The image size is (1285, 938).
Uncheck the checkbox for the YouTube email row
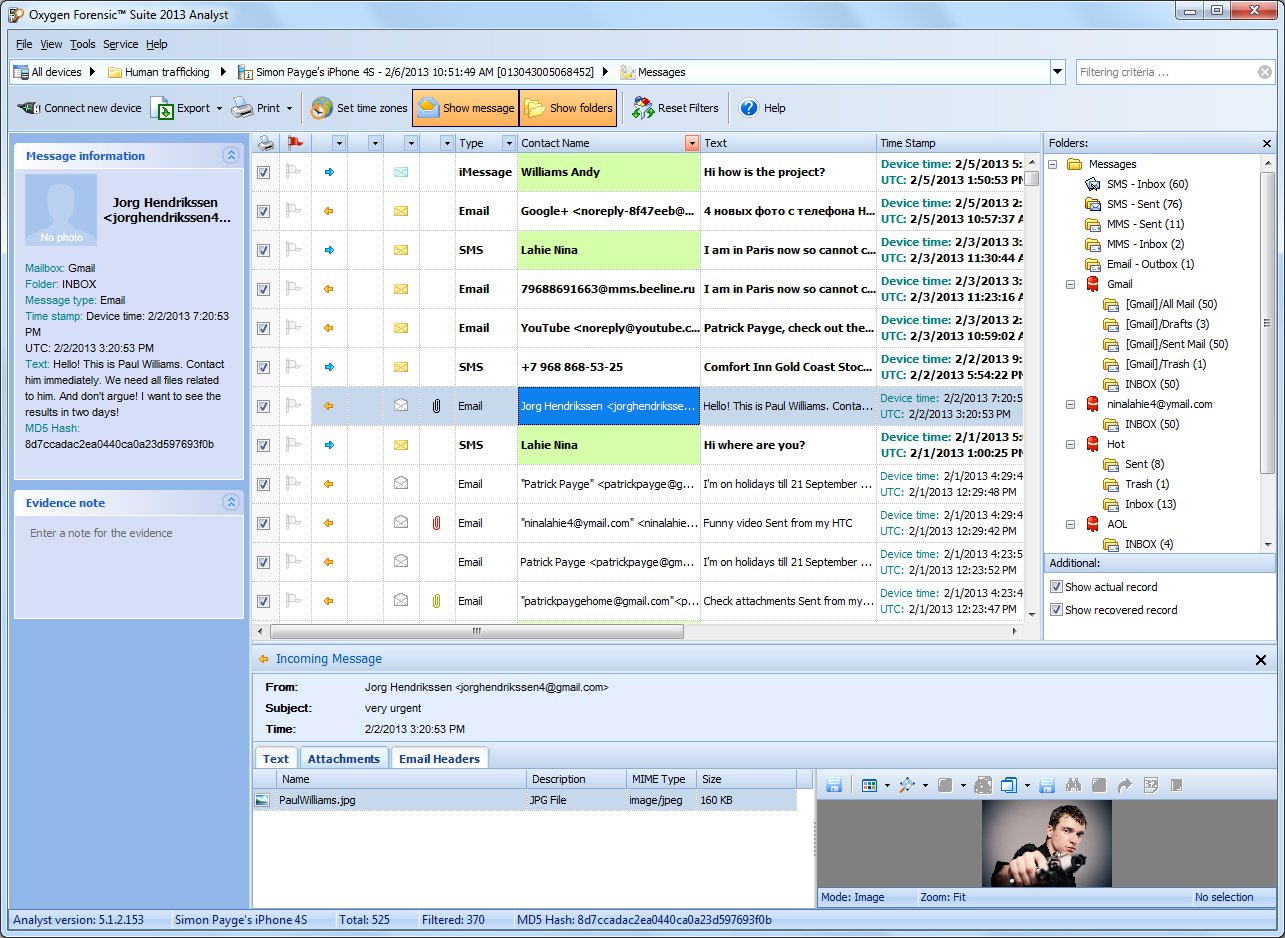(x=263, y=328)
